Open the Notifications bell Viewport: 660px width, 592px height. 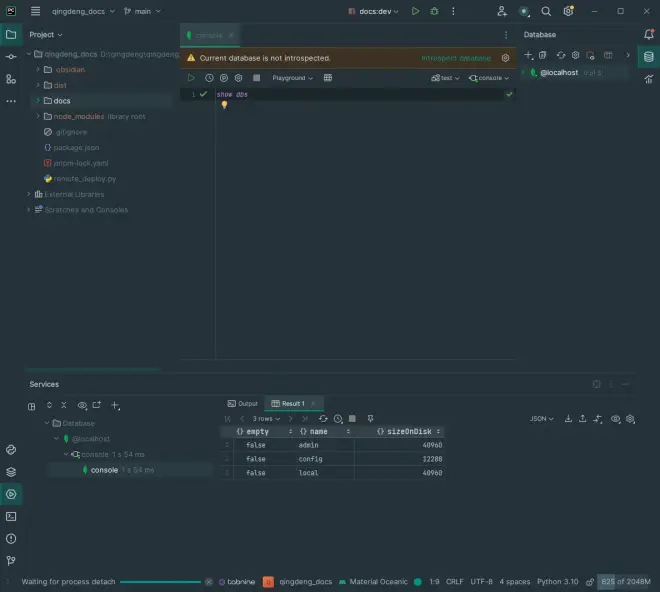(x=649, y=34)
